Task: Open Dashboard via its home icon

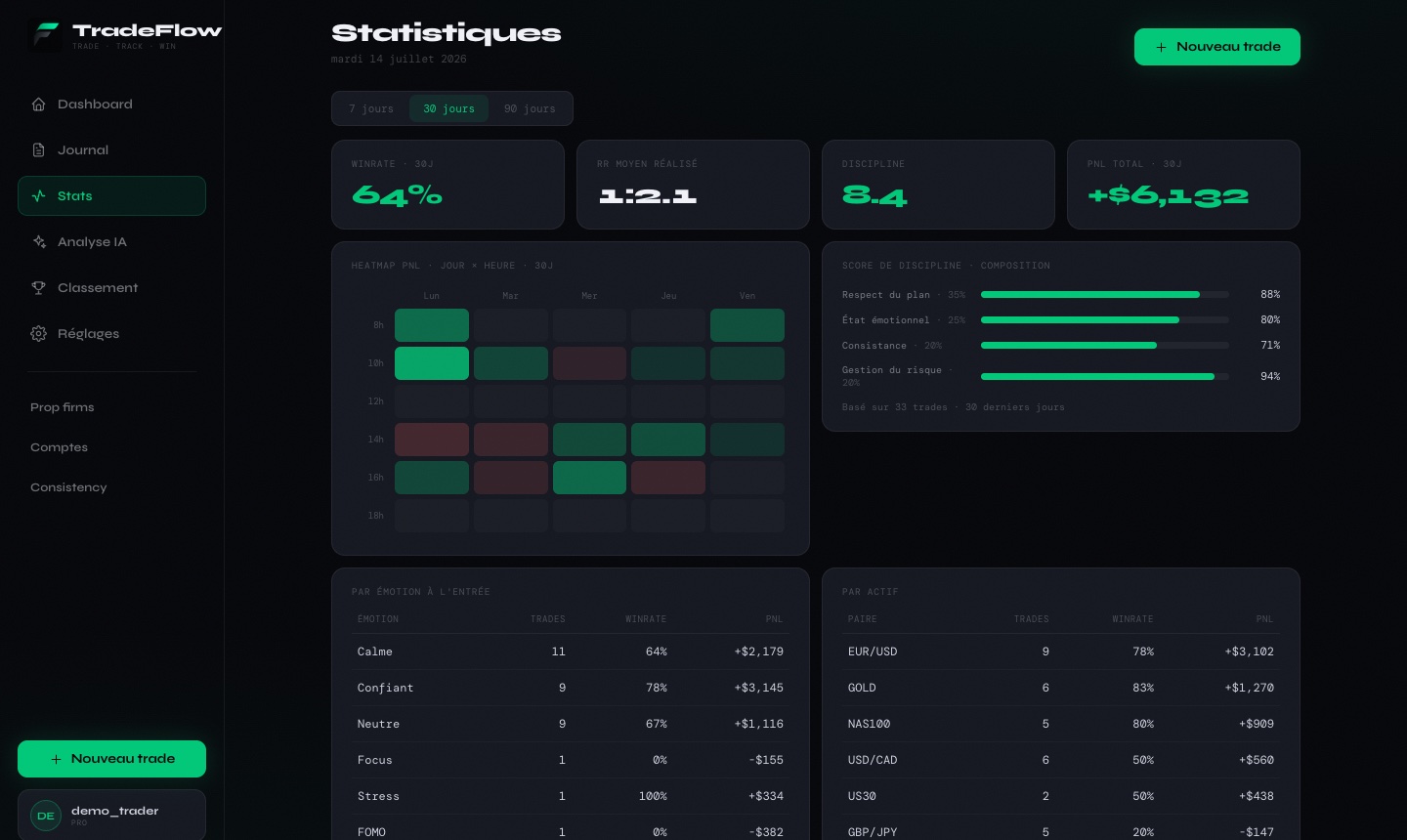Action: point(39,105)
